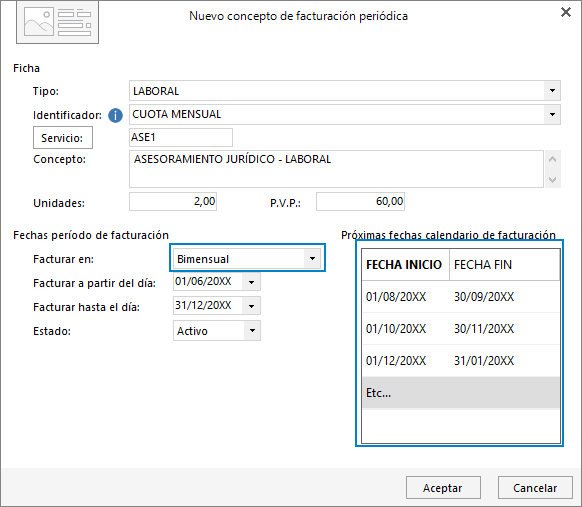Click the Concepto text area
The height and width of the screenshot is (507, 582).
(336, 169)
